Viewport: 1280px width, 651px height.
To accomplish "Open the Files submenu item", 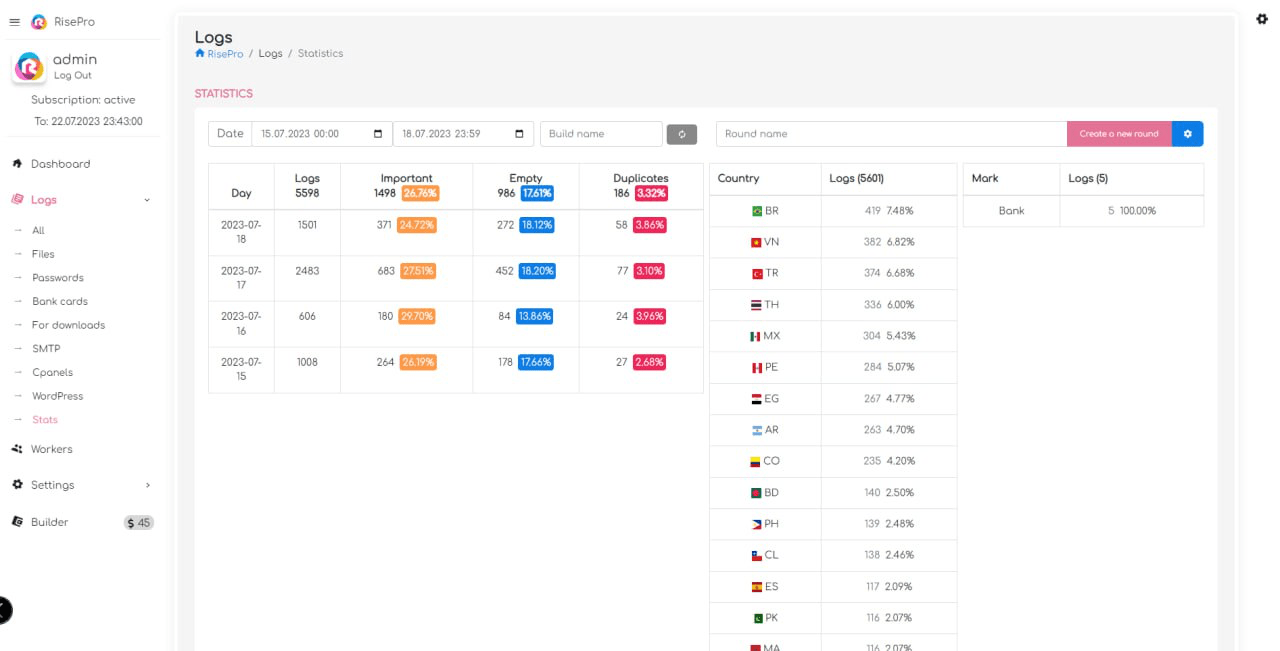I will tap(43, 254).
